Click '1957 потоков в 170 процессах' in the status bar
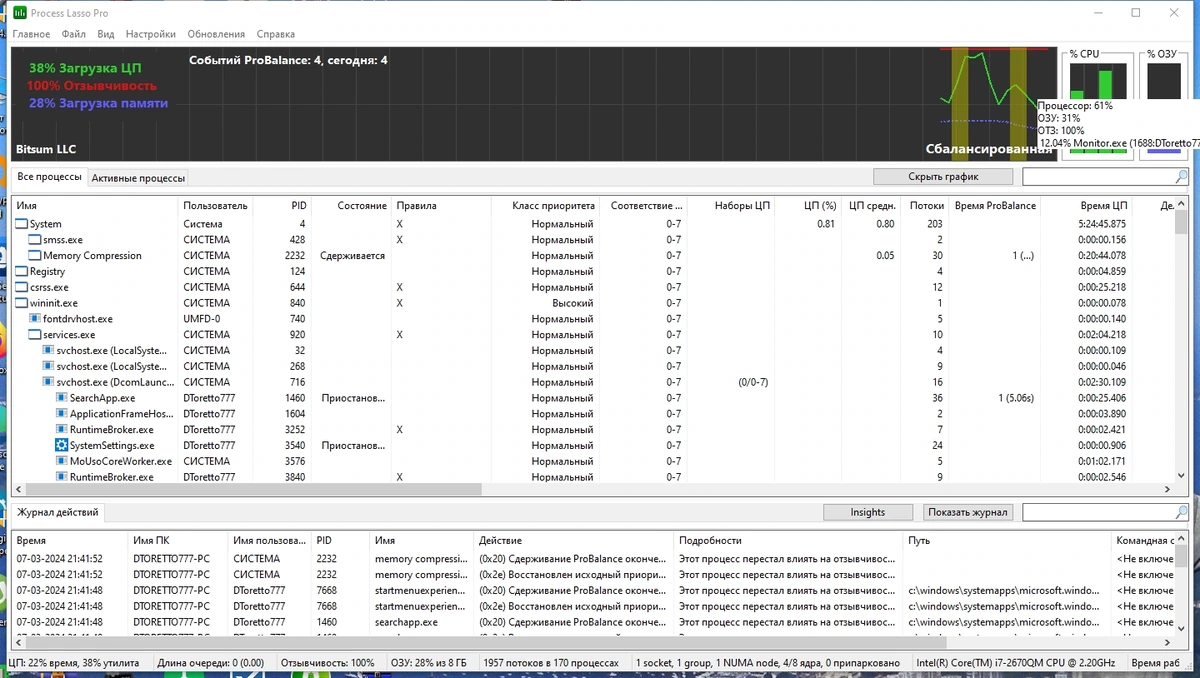 pos(553,662)
